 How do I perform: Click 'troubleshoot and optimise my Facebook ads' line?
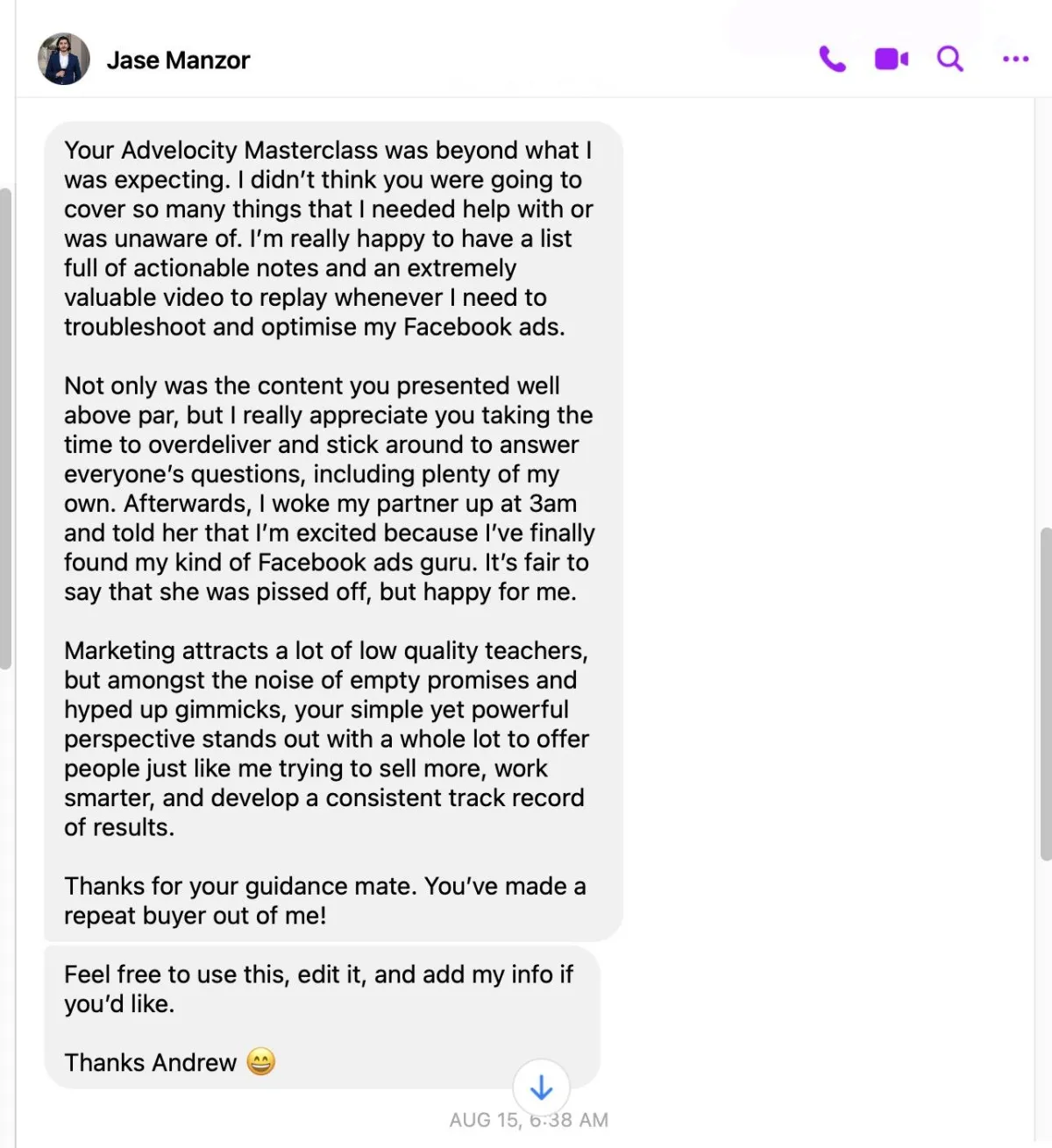314,327
